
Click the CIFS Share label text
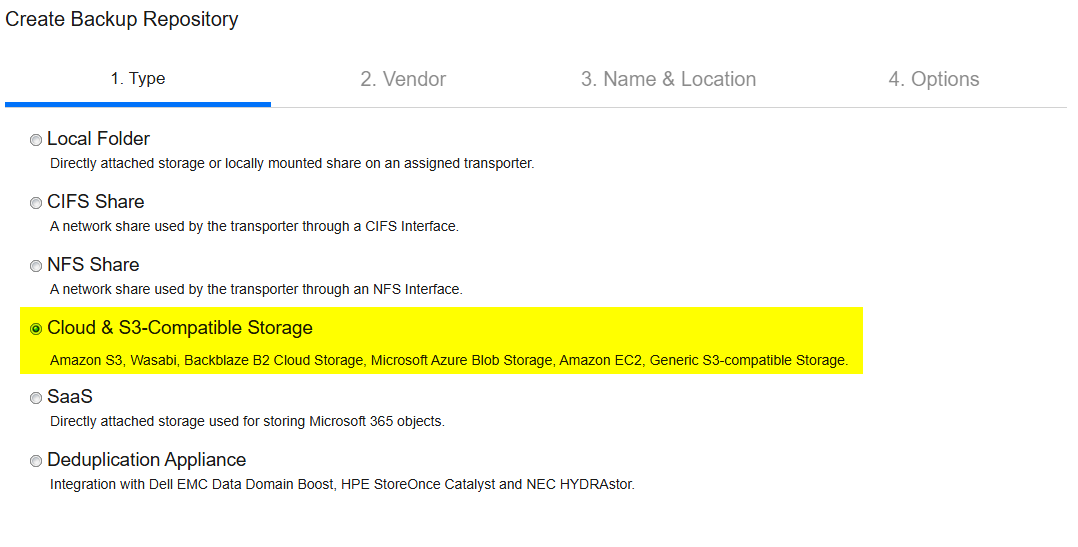point(96,202)
